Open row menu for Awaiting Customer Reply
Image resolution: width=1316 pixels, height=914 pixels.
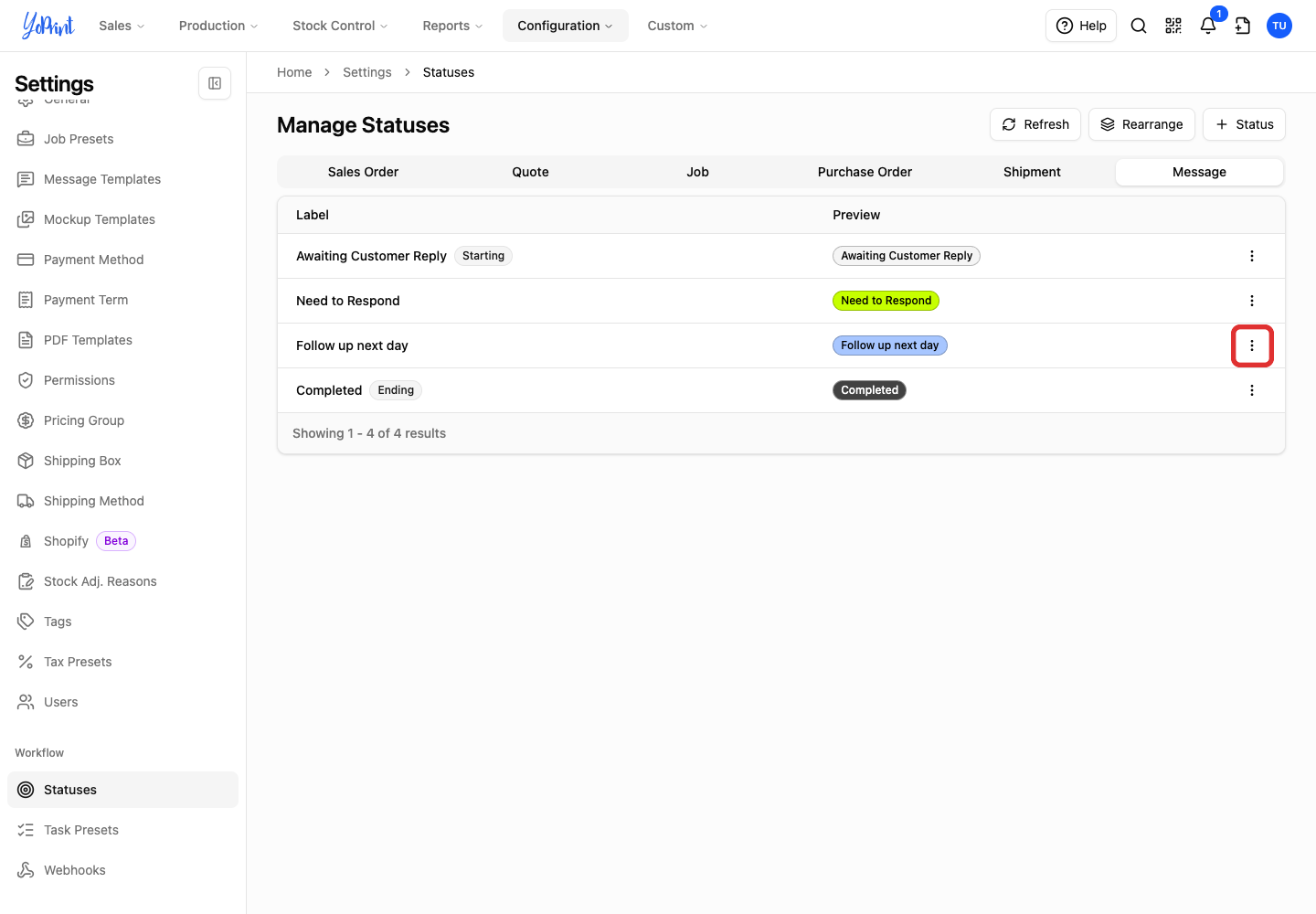coord(1252,256)
